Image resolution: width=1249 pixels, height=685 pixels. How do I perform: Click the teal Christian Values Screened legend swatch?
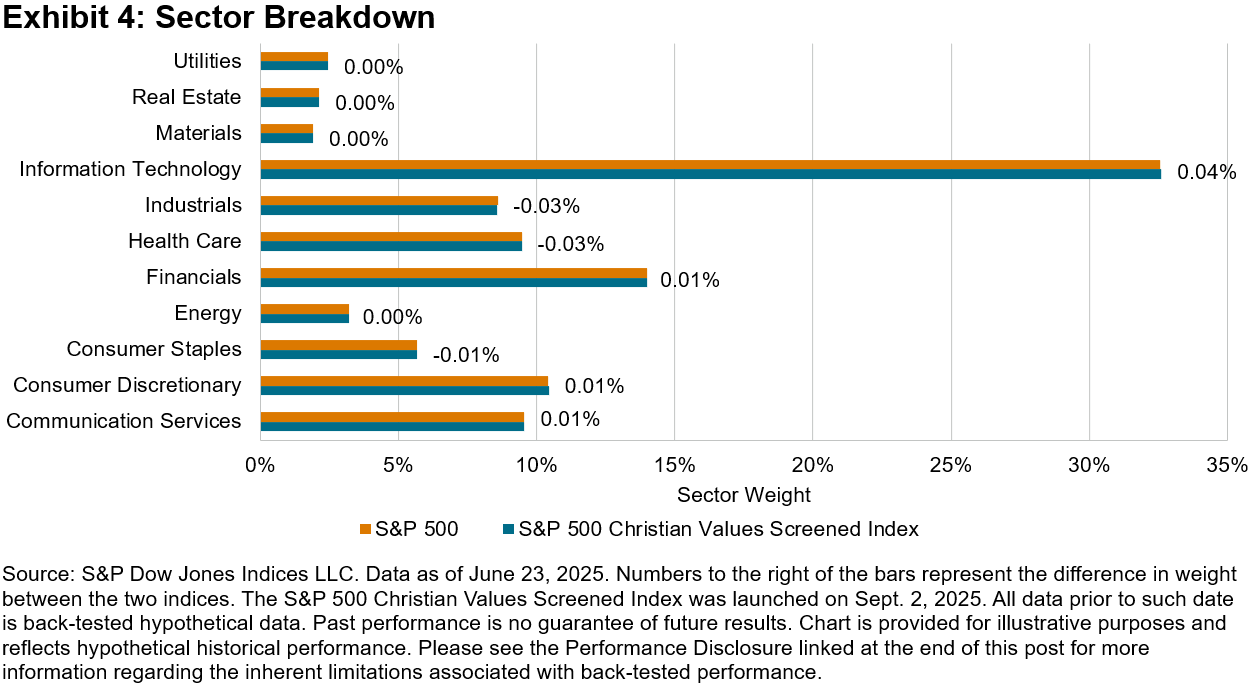(508, 529)
